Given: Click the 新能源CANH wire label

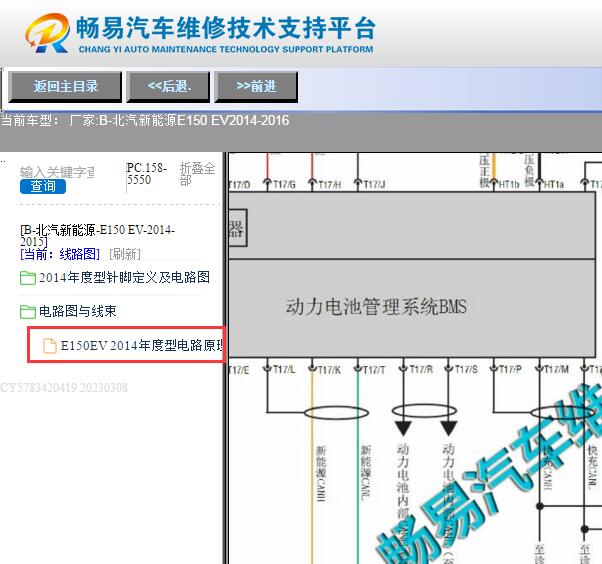Looking at the screenshot, I should pyautogui.click(x=321, y=473).
